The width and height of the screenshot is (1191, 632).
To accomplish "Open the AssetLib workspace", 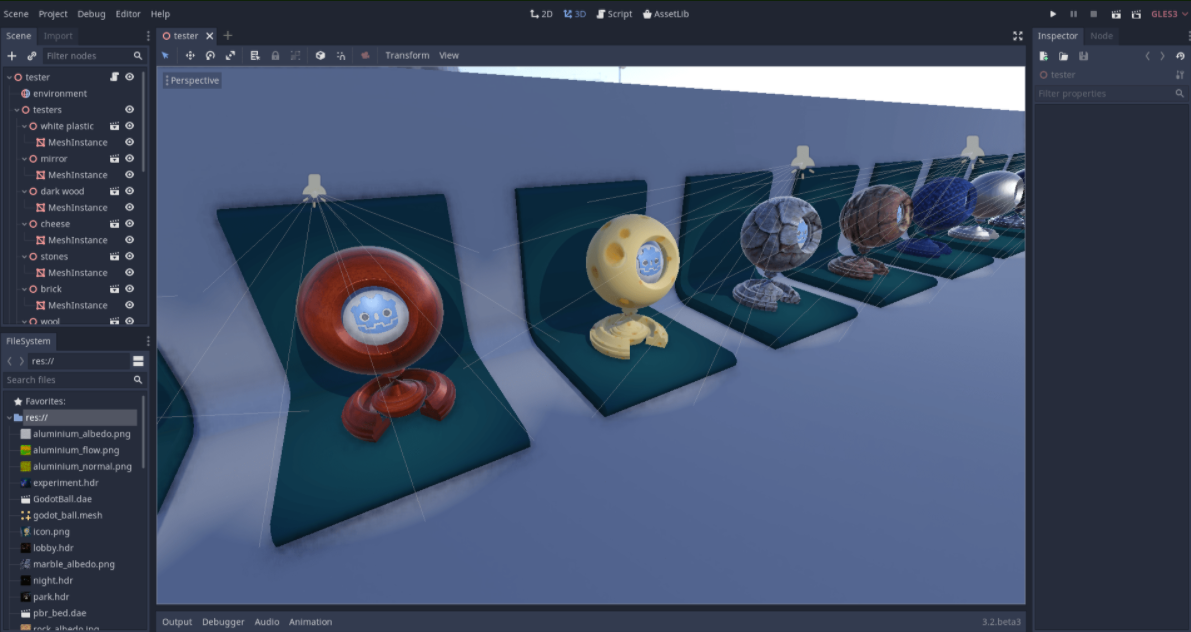I will [666, 14].
